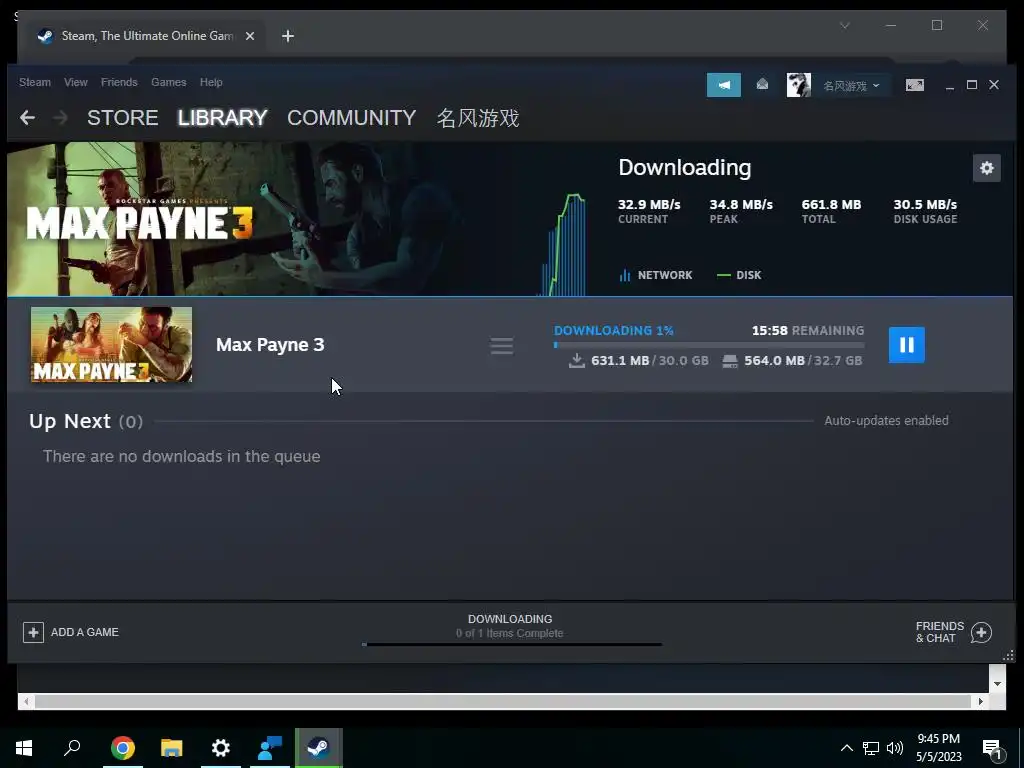Open the Games menu
Screen dimensions: 1024x768
[168, 82]
